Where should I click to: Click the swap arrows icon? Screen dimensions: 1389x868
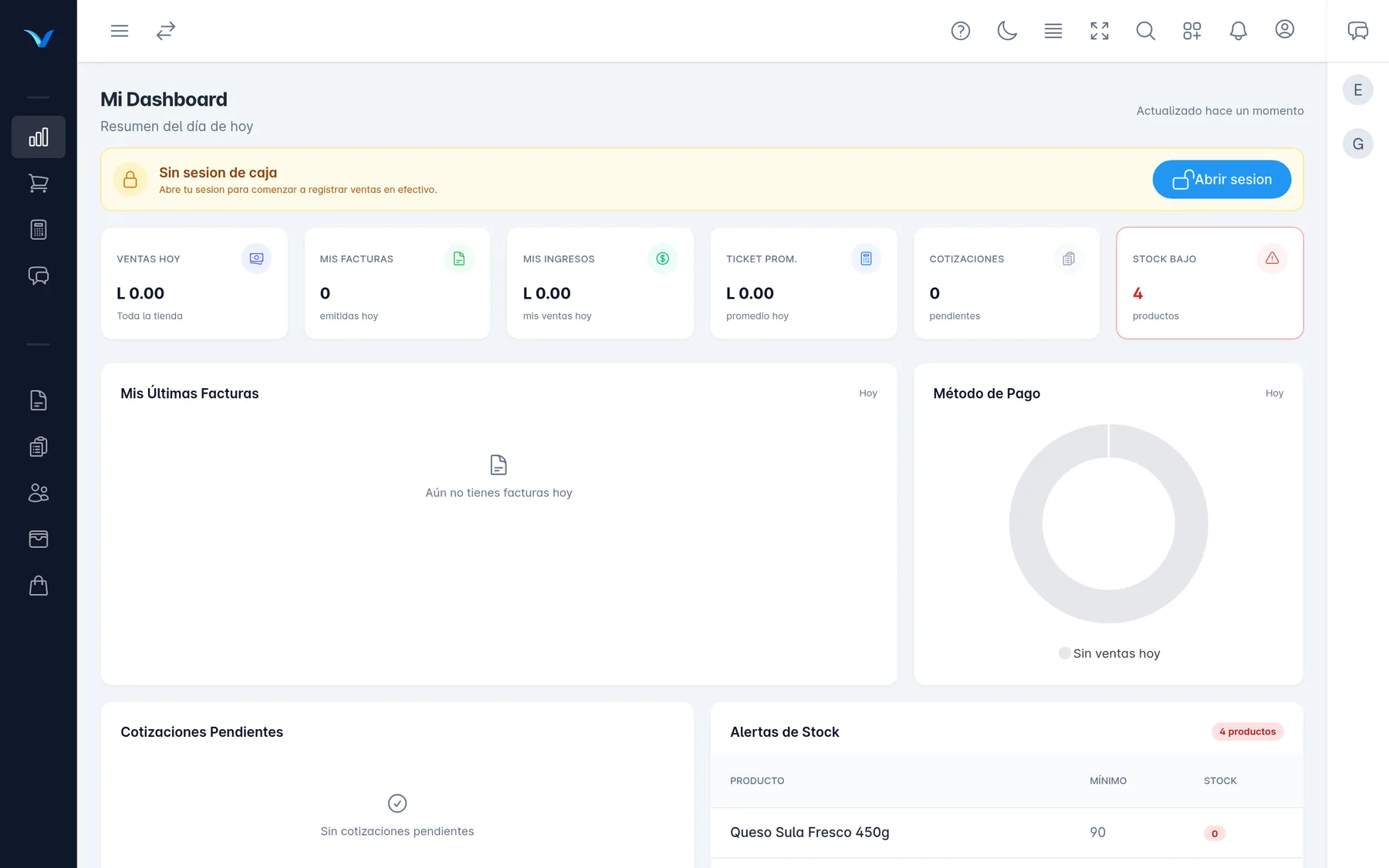166,31
